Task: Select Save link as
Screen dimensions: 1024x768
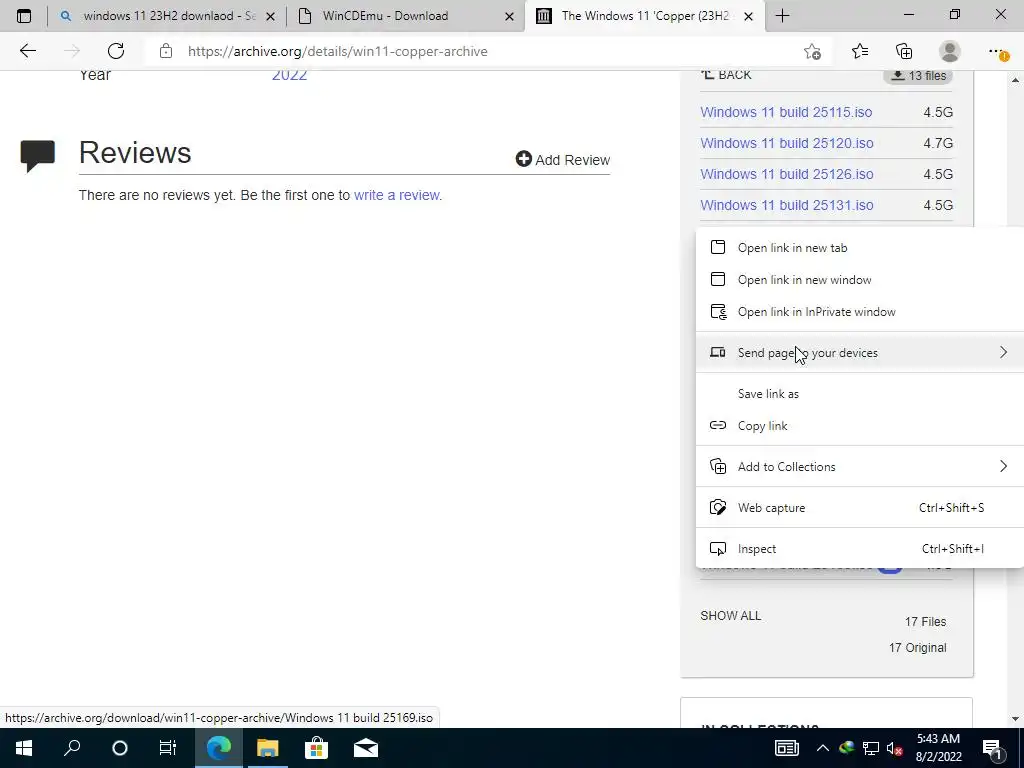Action: point(859,394)
